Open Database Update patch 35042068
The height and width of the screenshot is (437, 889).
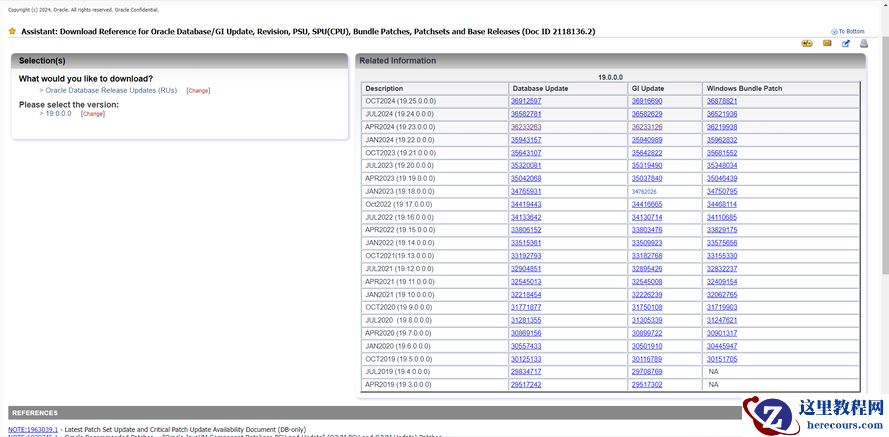pyautogui.click(x=526, y=179)
